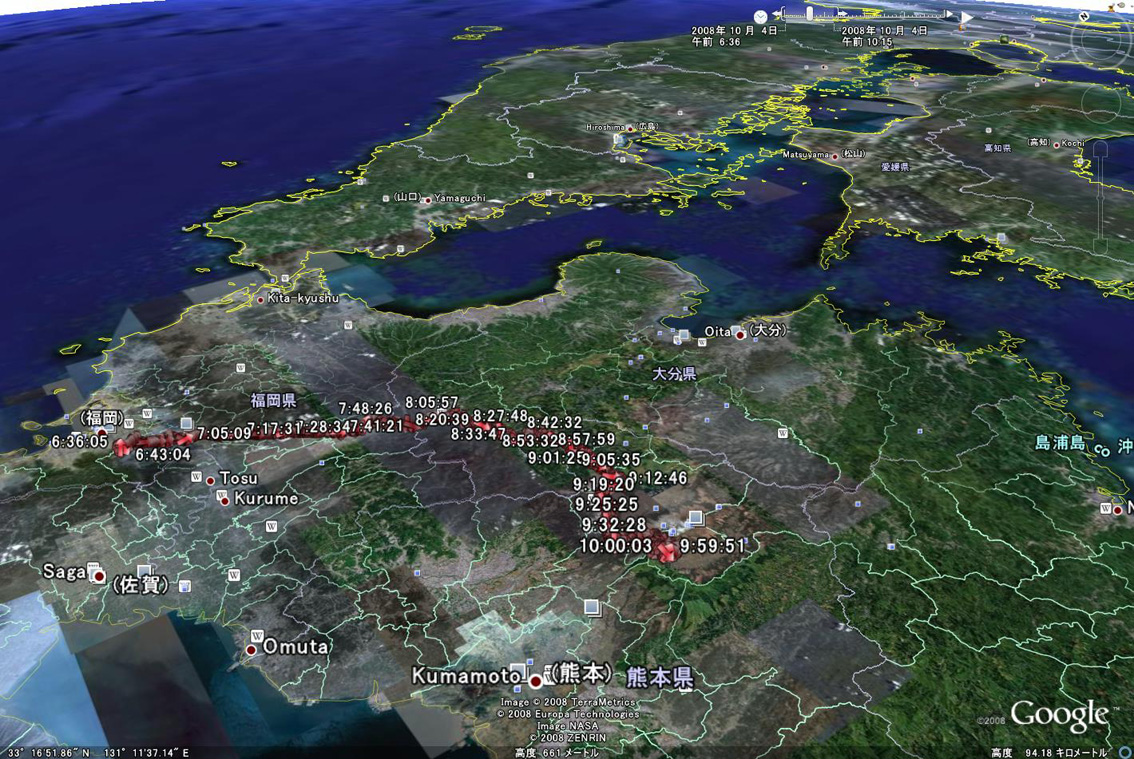The image size is (1134, 759).
Task: Click the Saga city placemark dot
Action: (x=99, y=577)
